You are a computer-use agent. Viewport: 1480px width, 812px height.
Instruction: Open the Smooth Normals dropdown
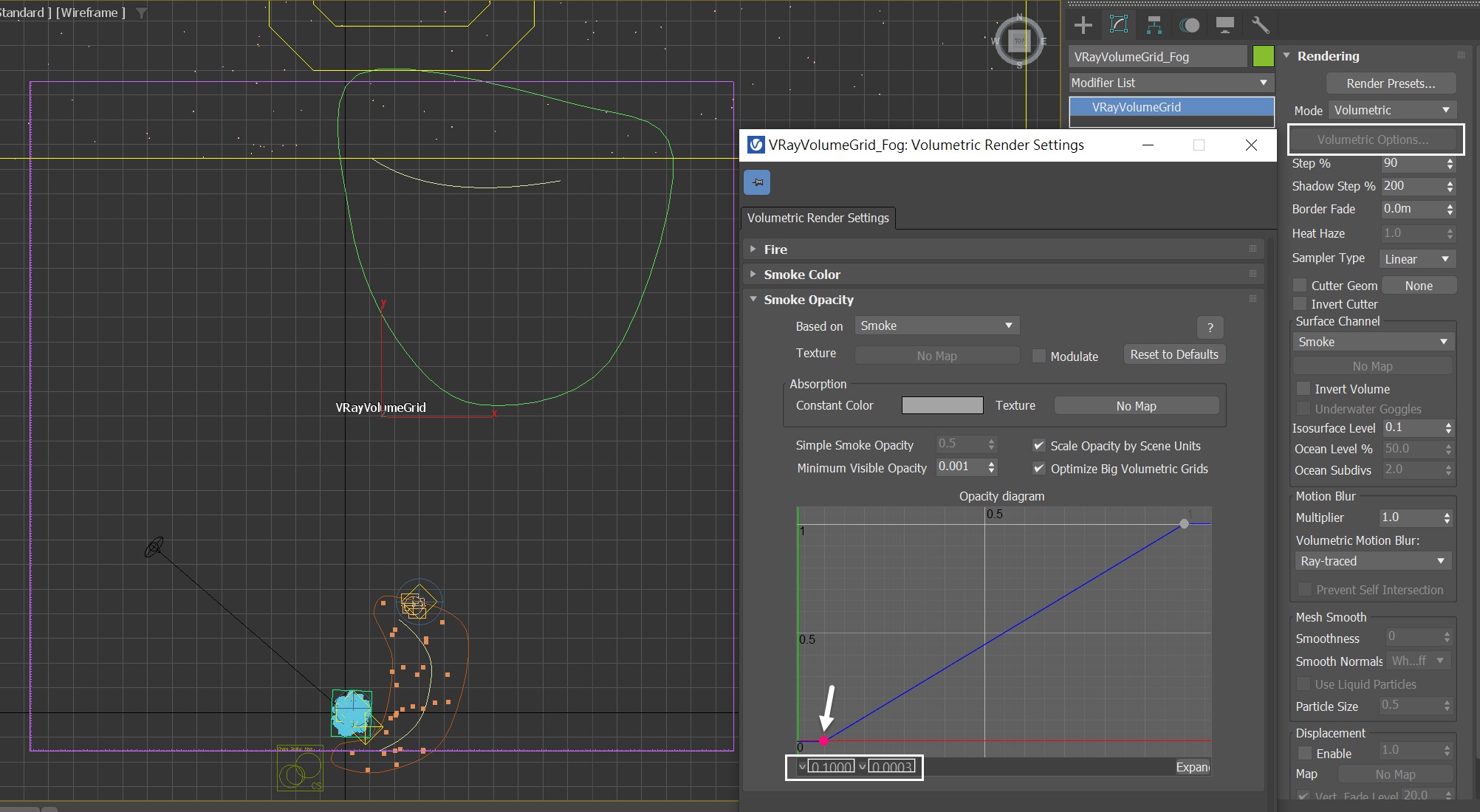(1417, 661)
